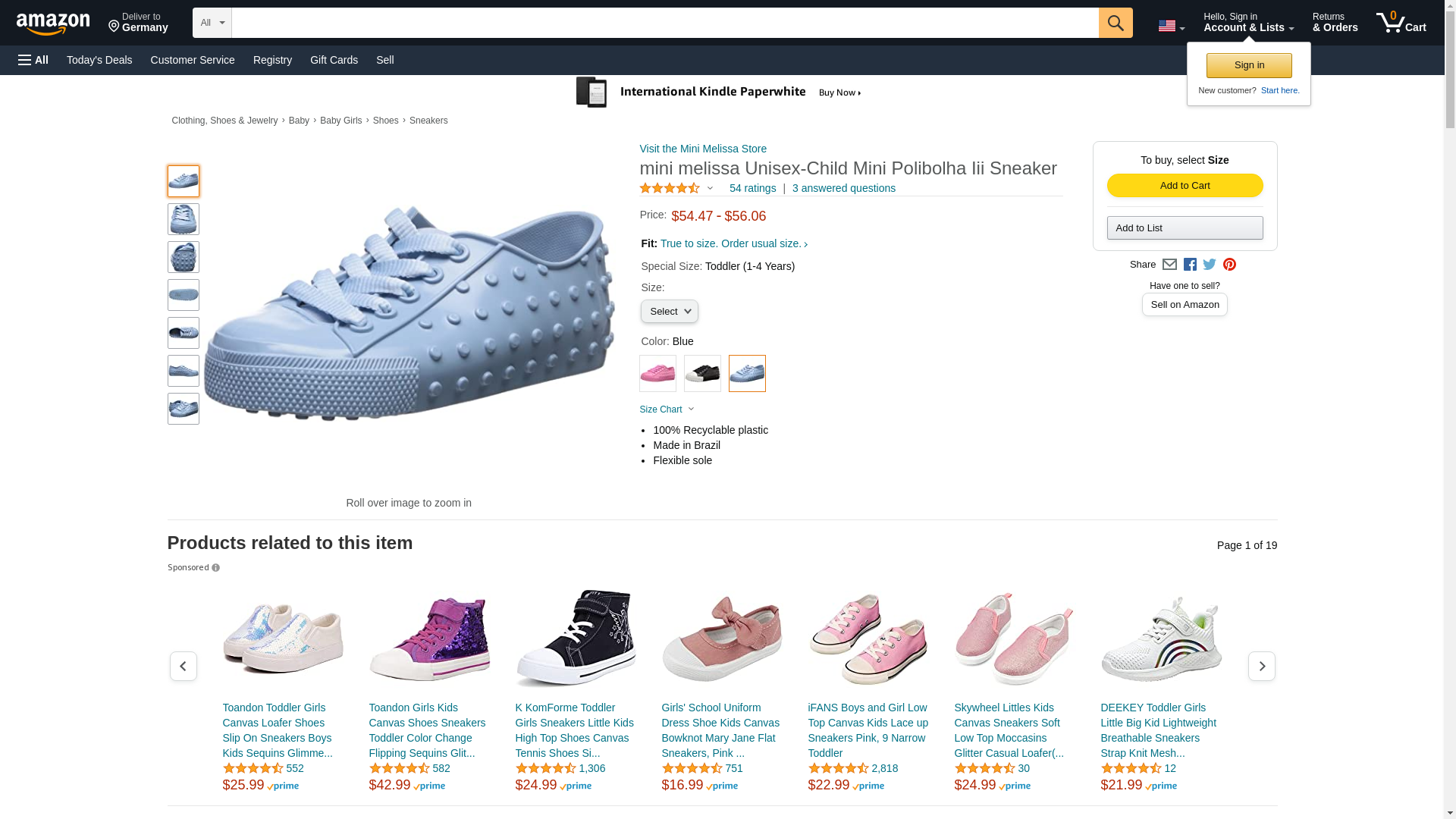Choose the black color swatch

tap(702, 374)
